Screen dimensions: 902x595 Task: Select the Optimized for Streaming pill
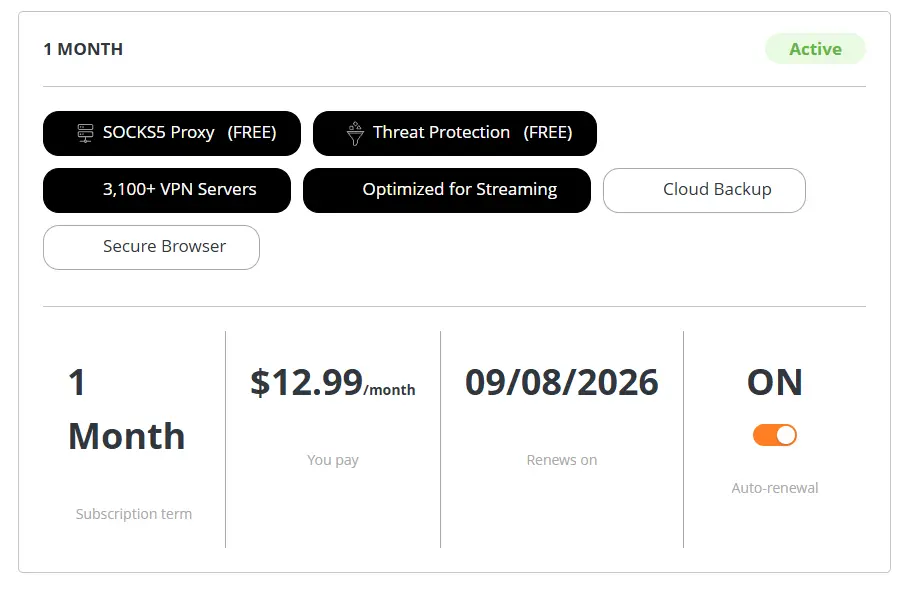click(446, 190)
